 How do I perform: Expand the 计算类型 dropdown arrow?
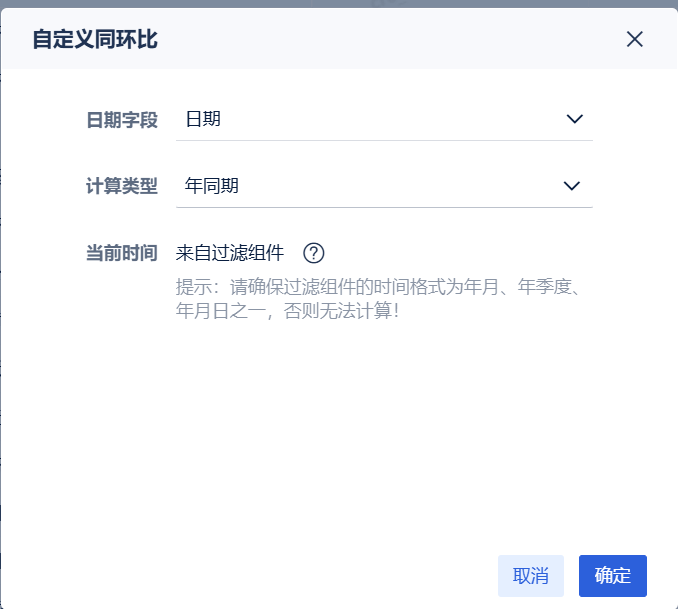pos(572,186)
